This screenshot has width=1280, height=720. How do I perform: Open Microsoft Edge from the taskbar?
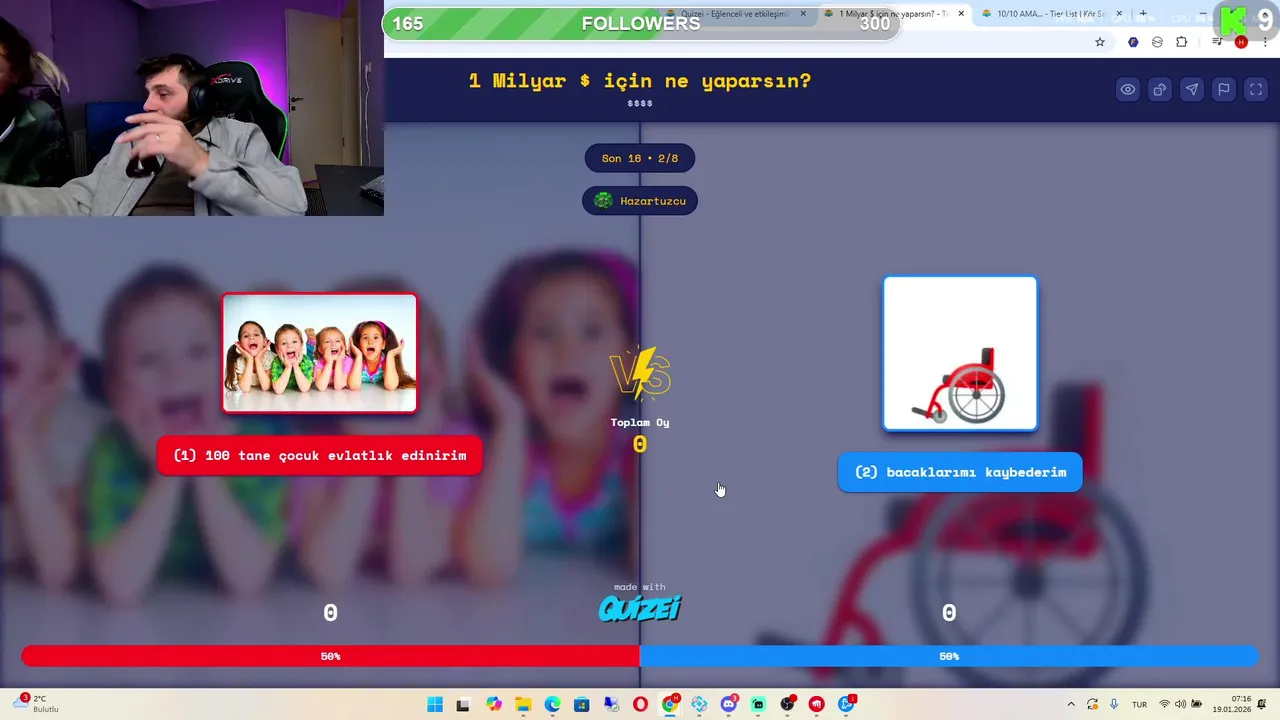(552, 705)
